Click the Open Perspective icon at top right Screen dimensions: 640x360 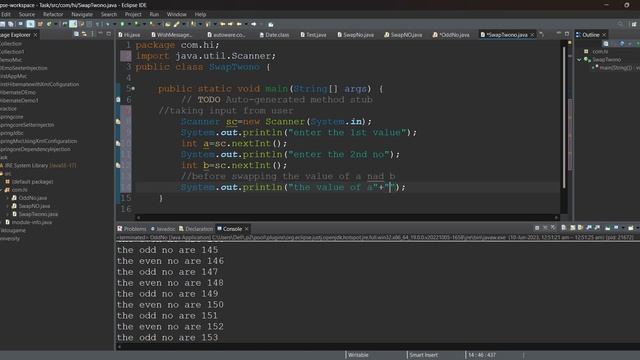pos(634,24)
